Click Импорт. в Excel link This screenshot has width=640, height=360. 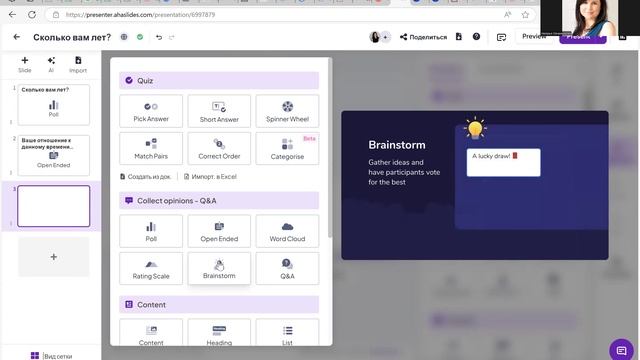point(210,177)
